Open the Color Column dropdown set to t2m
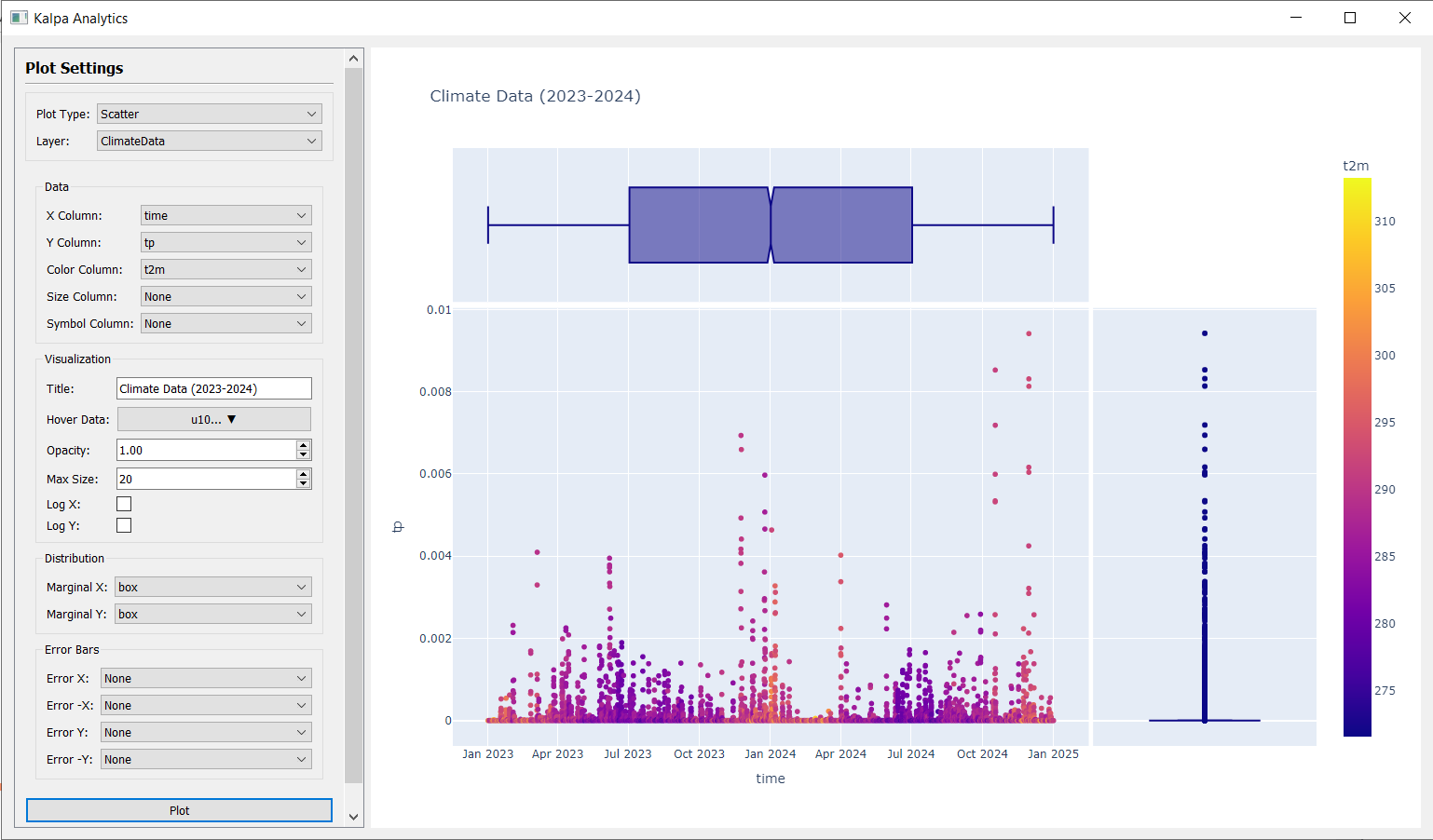 225,269
